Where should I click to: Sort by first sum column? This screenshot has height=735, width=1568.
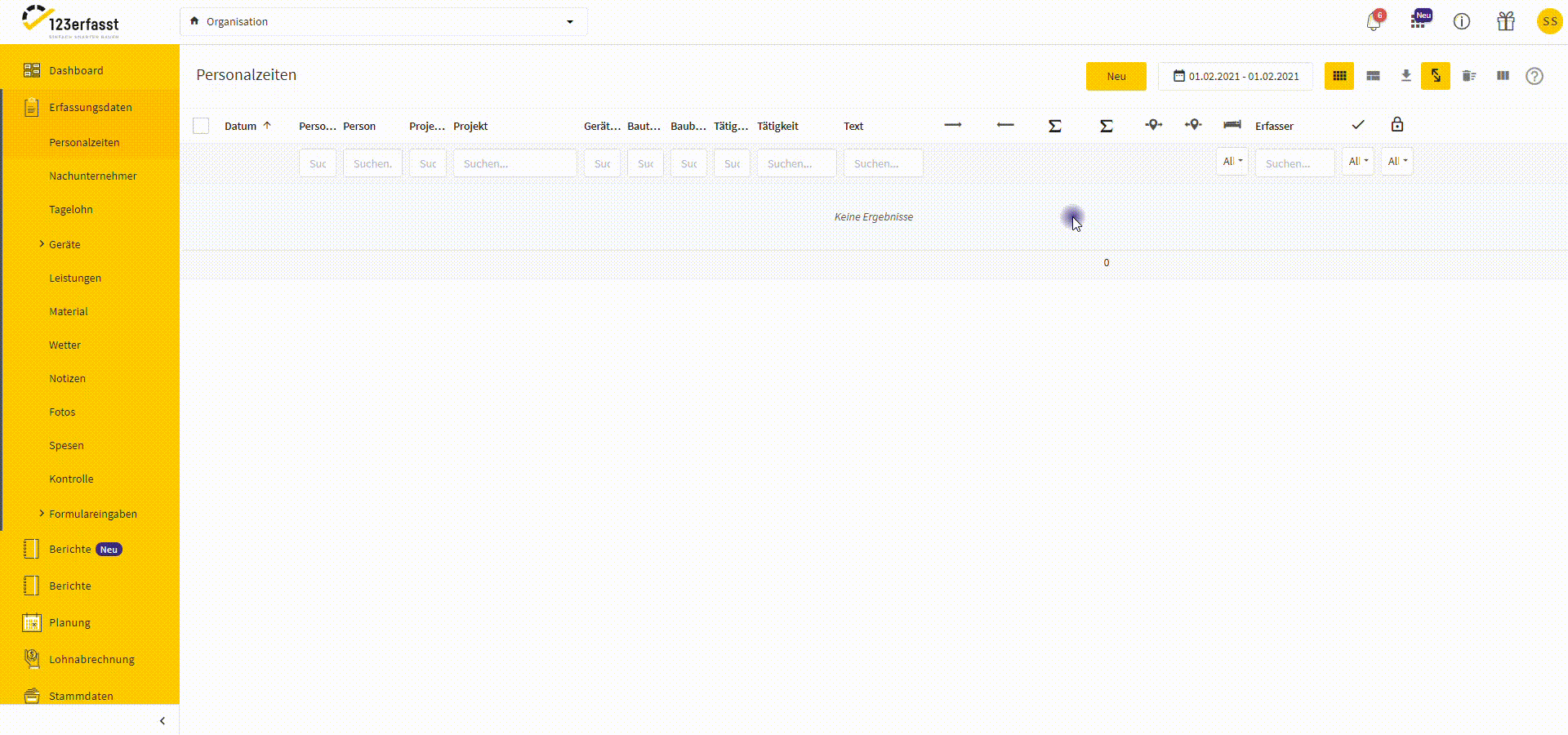pyautogui.click(x=1055, y=126)
